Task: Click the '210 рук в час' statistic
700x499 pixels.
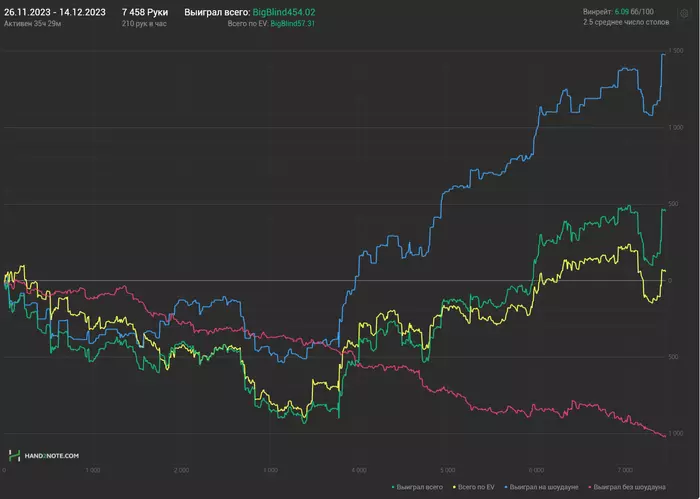Action: click(x=143, y=22)
